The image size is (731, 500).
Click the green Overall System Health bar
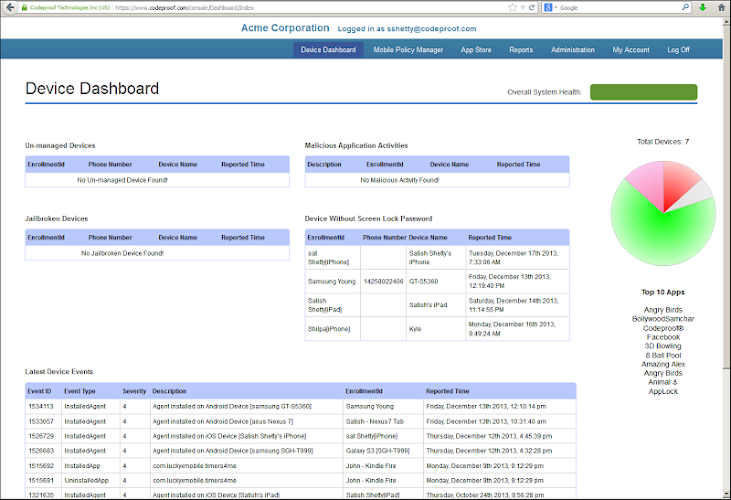(643, 92)
